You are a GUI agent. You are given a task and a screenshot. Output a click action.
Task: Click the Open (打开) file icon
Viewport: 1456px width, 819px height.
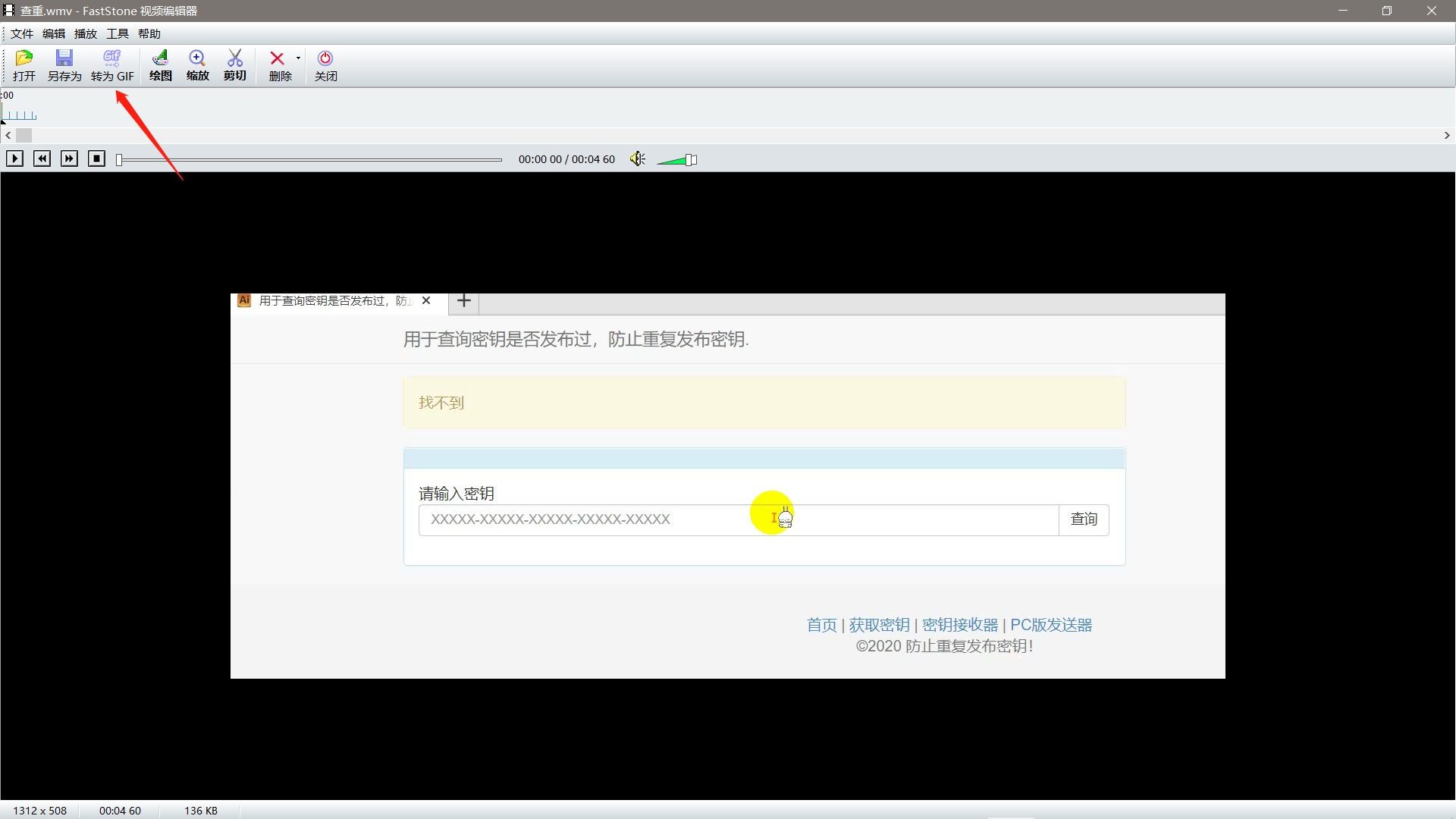point(24,65)
